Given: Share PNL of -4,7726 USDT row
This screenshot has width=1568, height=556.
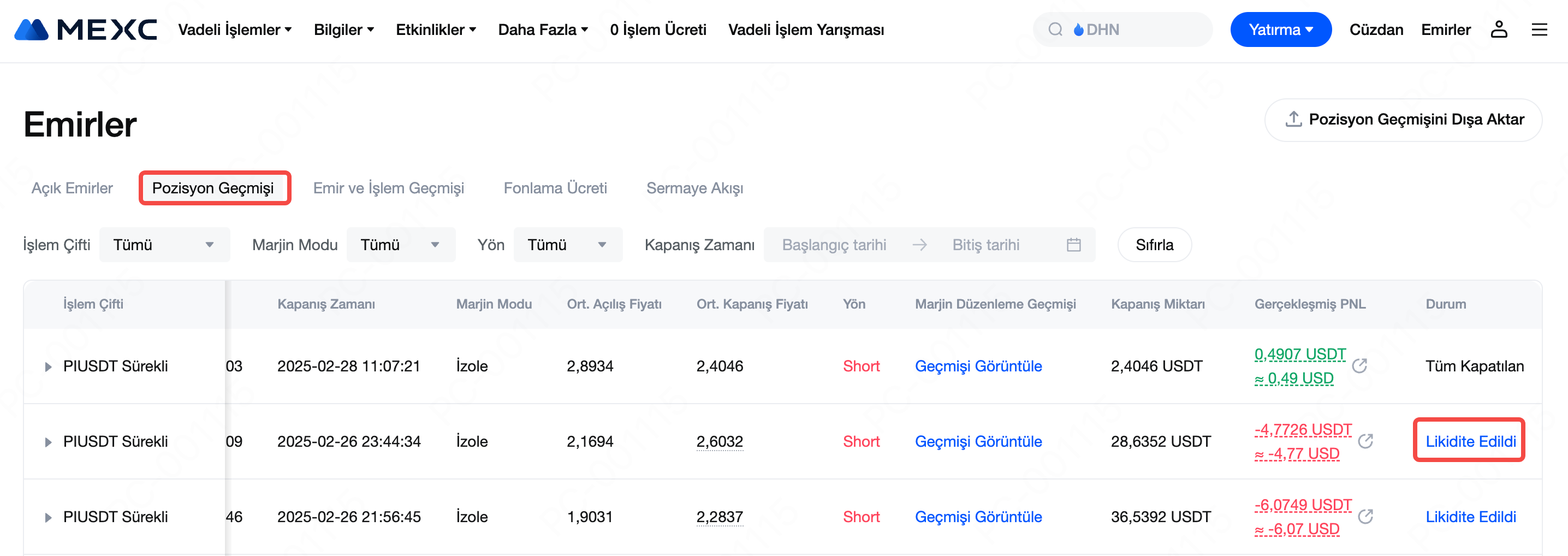Looking at the screenshot, I should [x=1365, y=441].
